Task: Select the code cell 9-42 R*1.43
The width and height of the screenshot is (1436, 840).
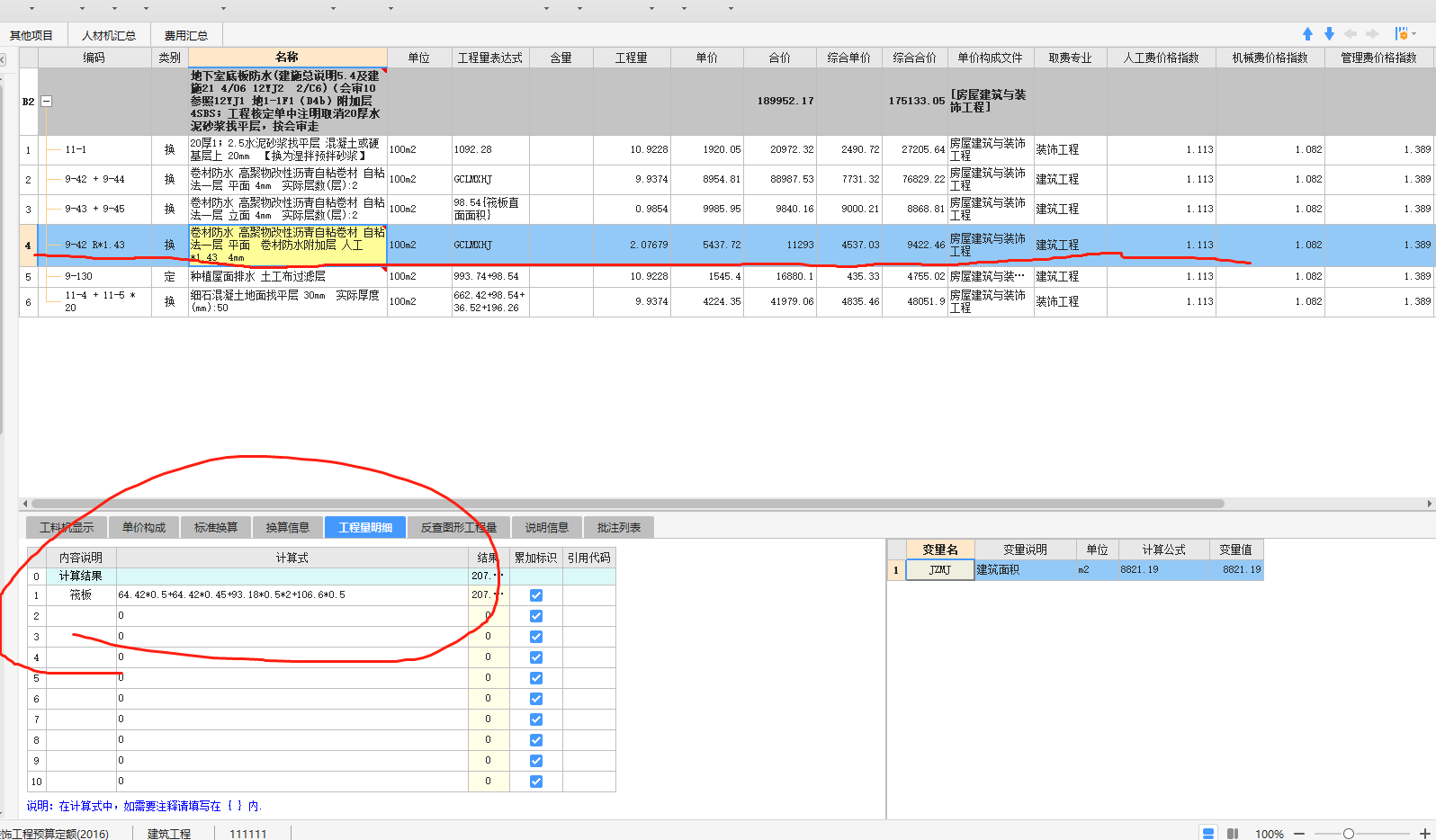Action: pos(94,246)
